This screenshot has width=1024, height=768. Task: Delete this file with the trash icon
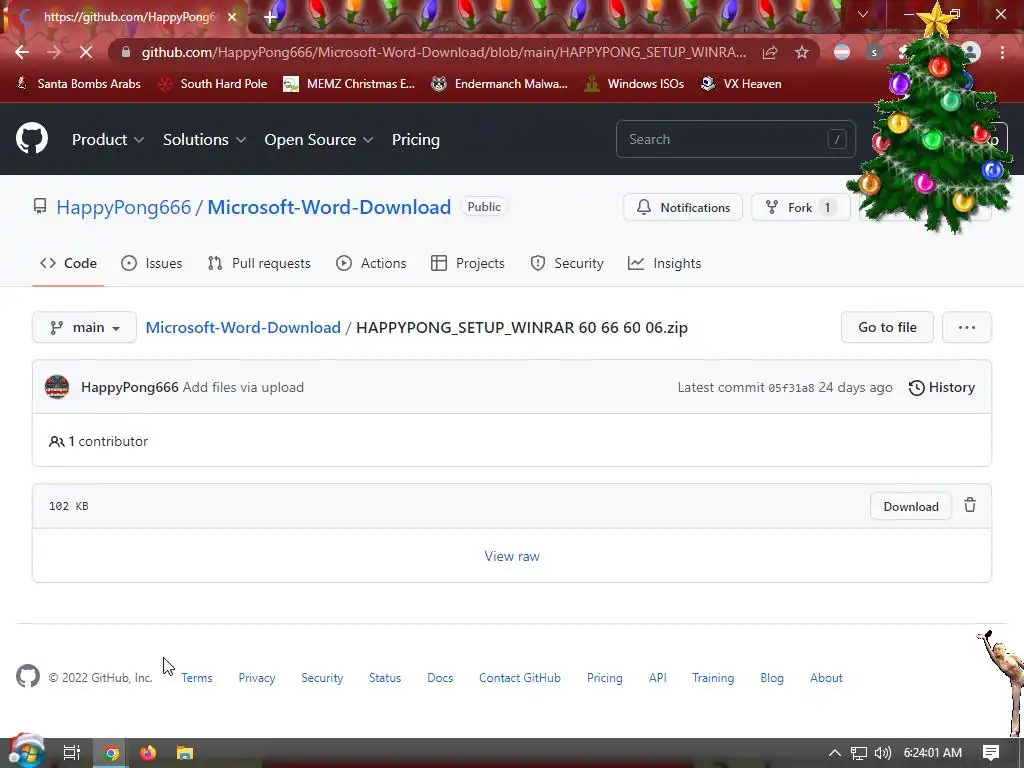coord(970,505)
